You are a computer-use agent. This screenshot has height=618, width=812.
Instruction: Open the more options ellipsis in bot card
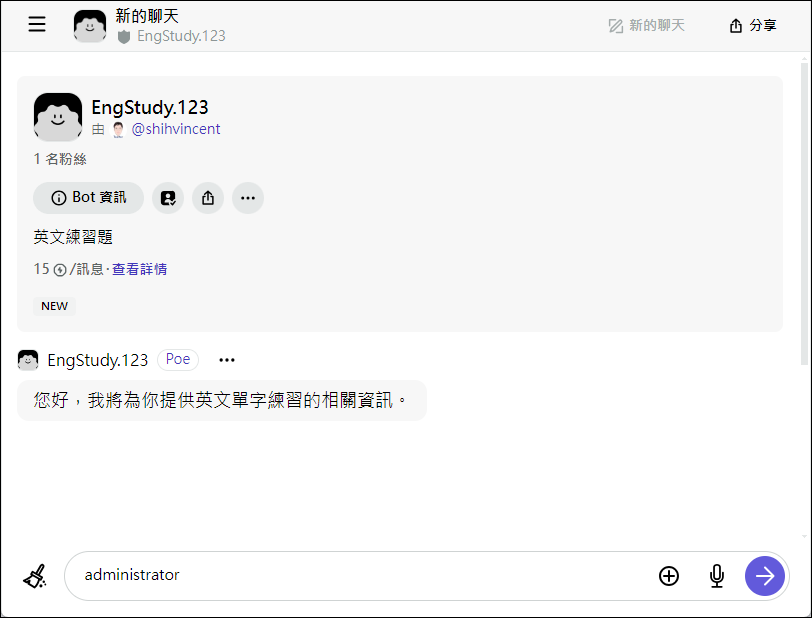tap(248, 197)
